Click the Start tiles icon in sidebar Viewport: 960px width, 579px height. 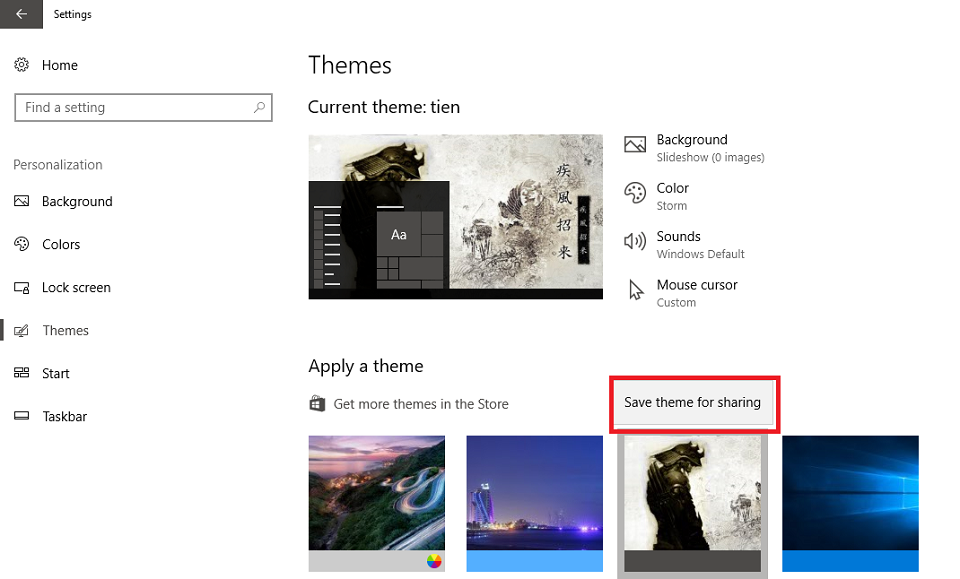[x=21, y=373]
